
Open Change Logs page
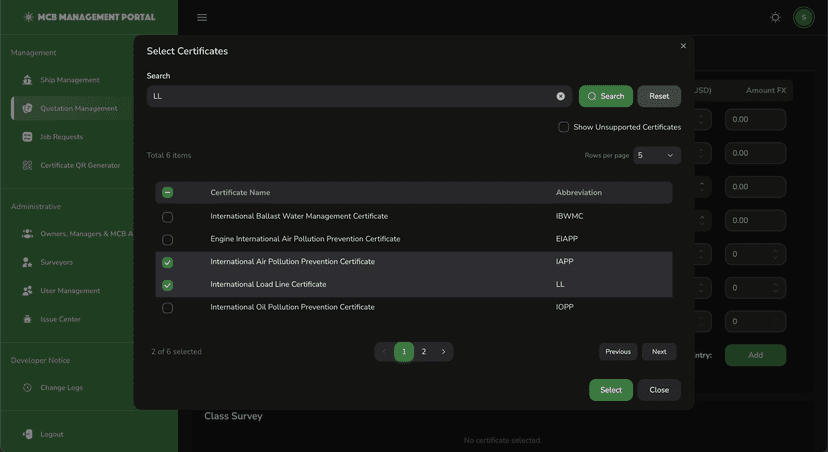pos(61,388)
